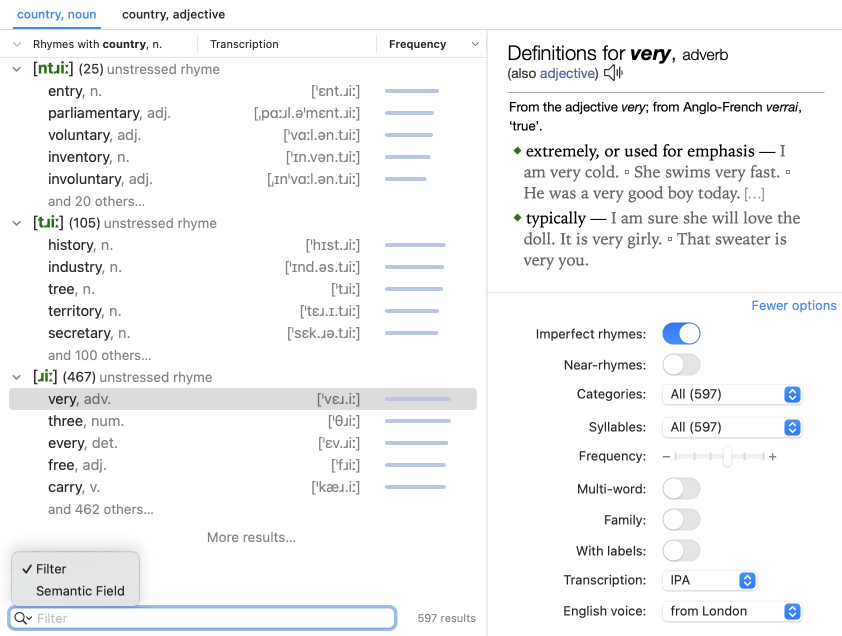
Task: Enable the Near-rhymes switch
Action: 681,365
